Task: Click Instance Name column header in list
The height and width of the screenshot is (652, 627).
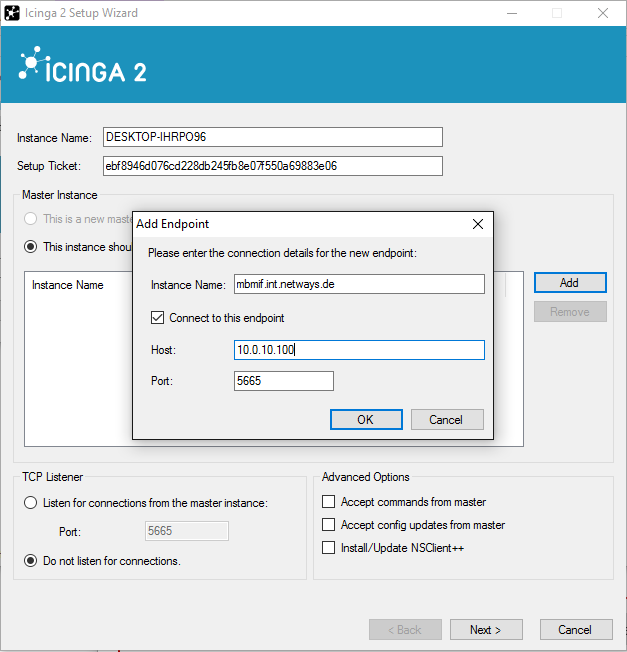Action: 68,285
